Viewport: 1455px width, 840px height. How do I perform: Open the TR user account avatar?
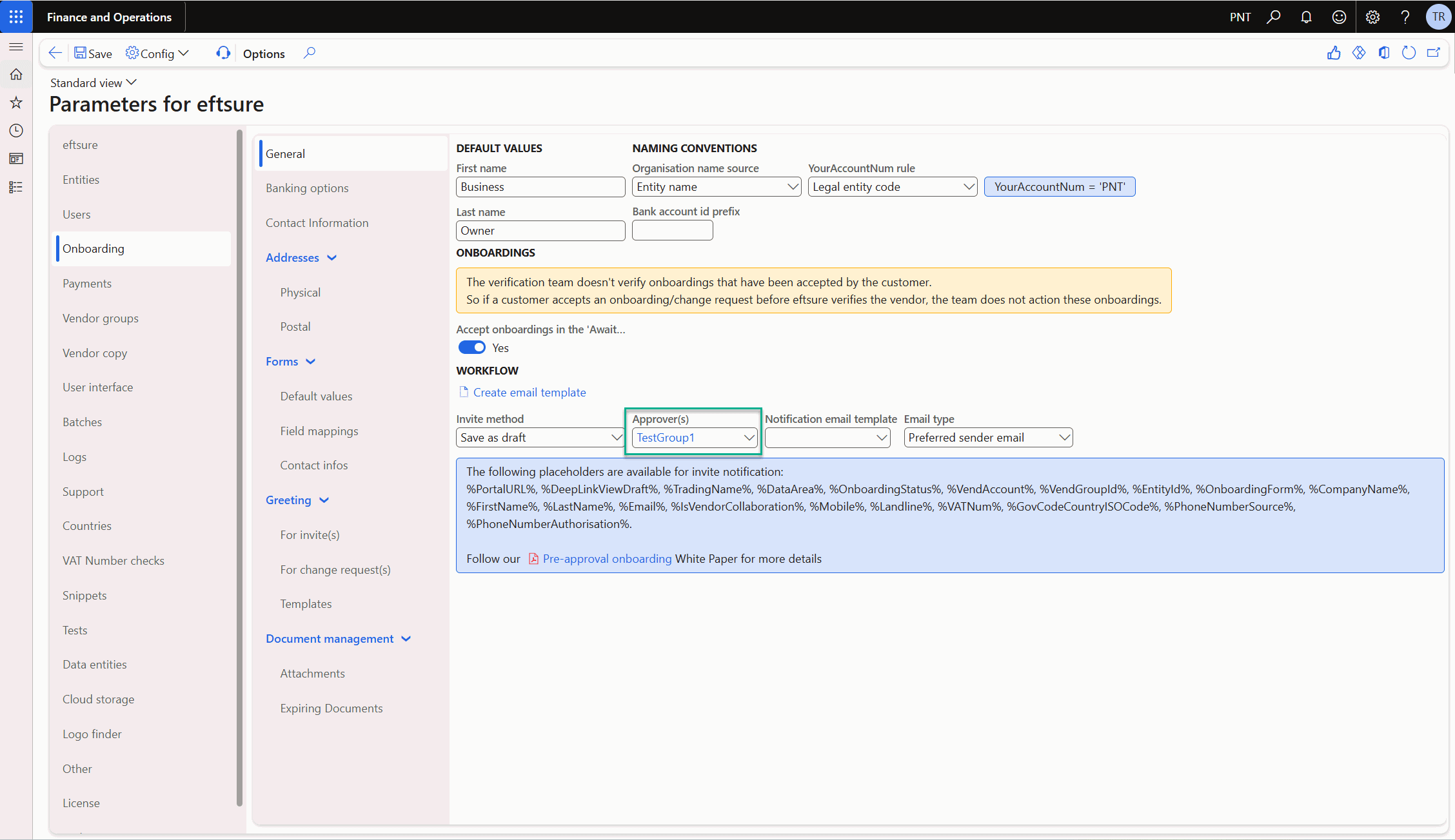point(1438,17)
